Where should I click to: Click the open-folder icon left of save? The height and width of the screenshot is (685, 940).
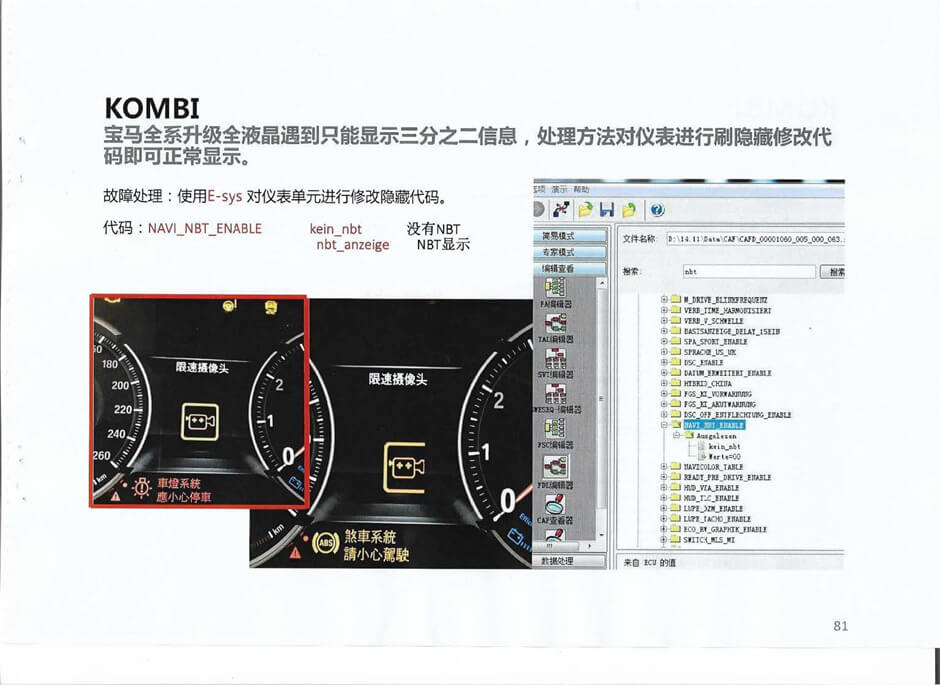[x=586, y=209]
